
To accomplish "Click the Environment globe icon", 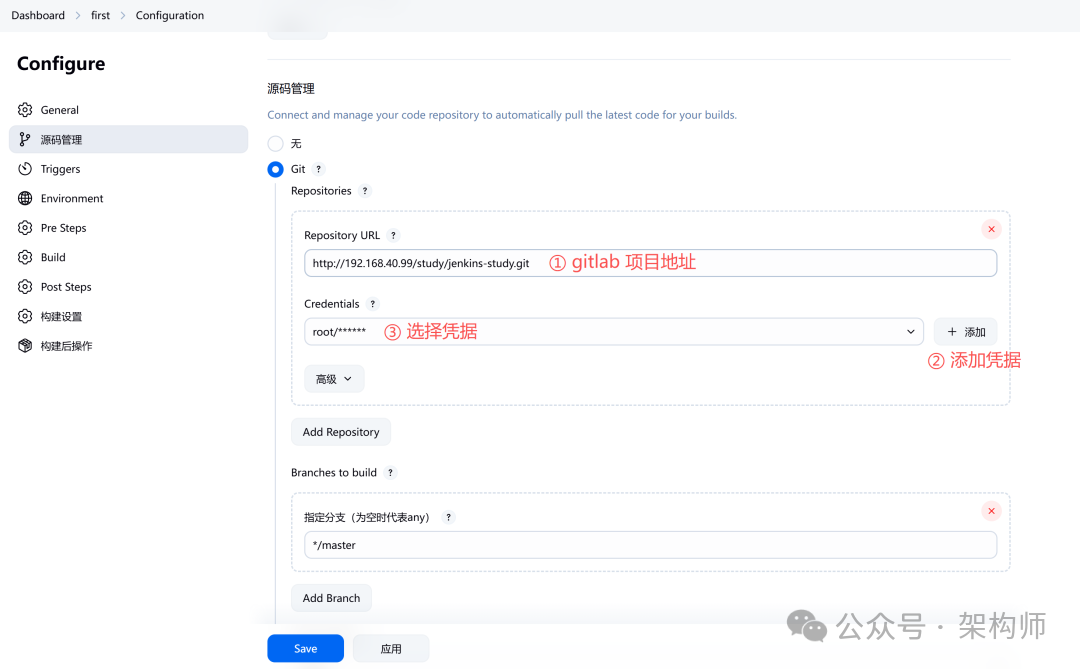I will [x=25, y=198].
